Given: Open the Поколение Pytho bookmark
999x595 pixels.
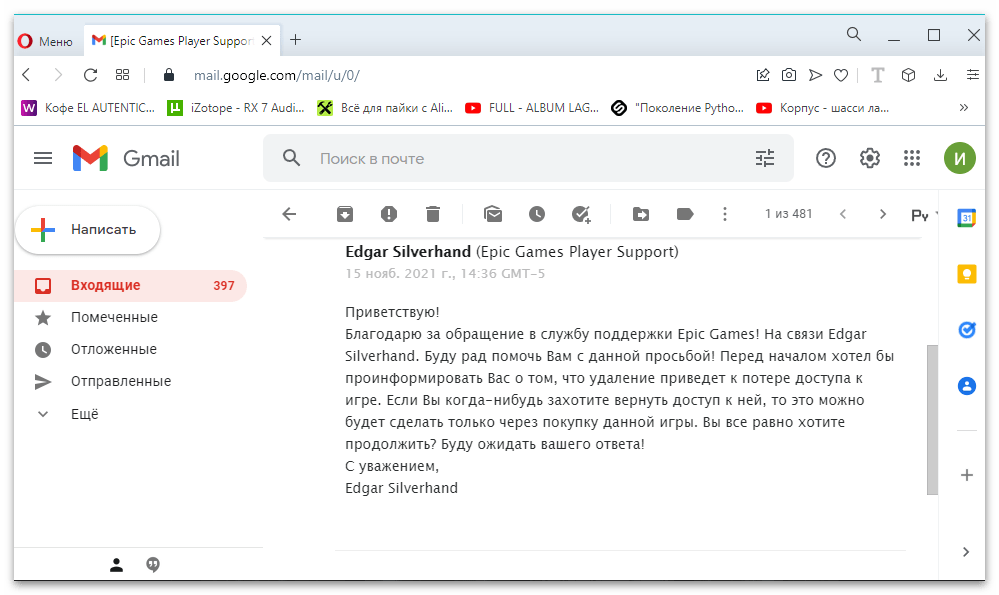Looking at the screenshot, I should (x=677, y=108).
